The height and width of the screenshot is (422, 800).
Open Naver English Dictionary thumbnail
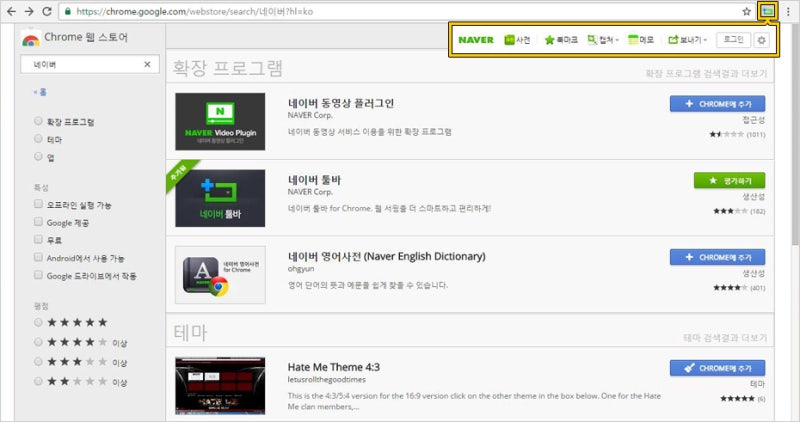tap(220, 275)
